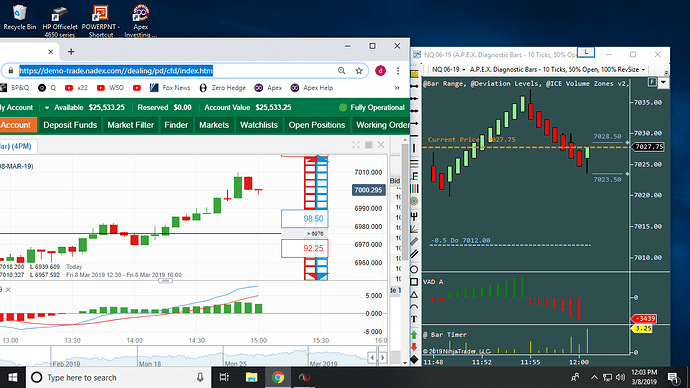Expand the account selector arrow beside Available

[x=47, y=107]
